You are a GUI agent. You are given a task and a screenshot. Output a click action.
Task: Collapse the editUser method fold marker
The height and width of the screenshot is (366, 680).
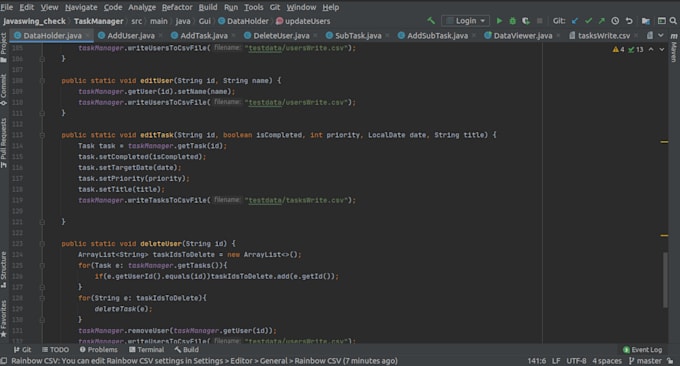coord(42,81)
